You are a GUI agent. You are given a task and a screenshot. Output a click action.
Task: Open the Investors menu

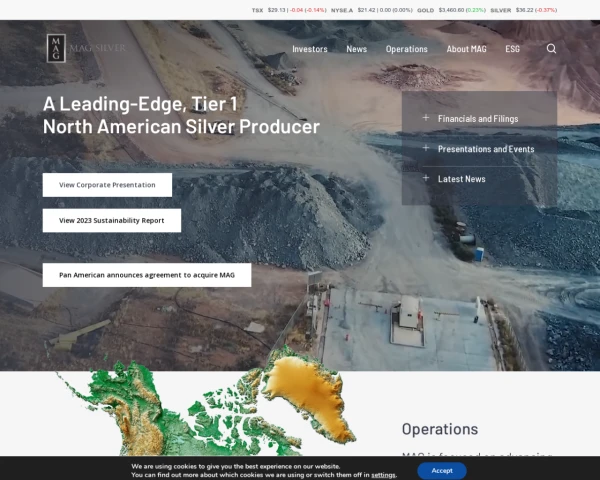coord(310,49)
